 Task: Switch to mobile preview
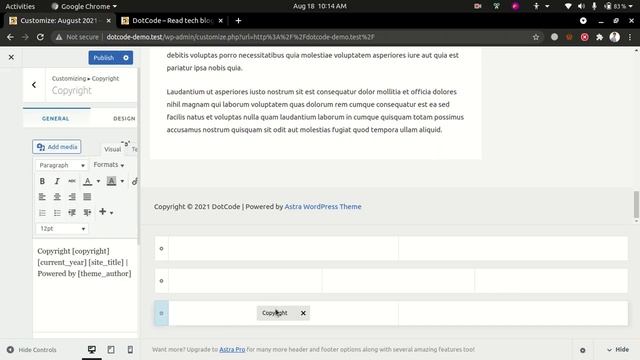pos(130,350)
